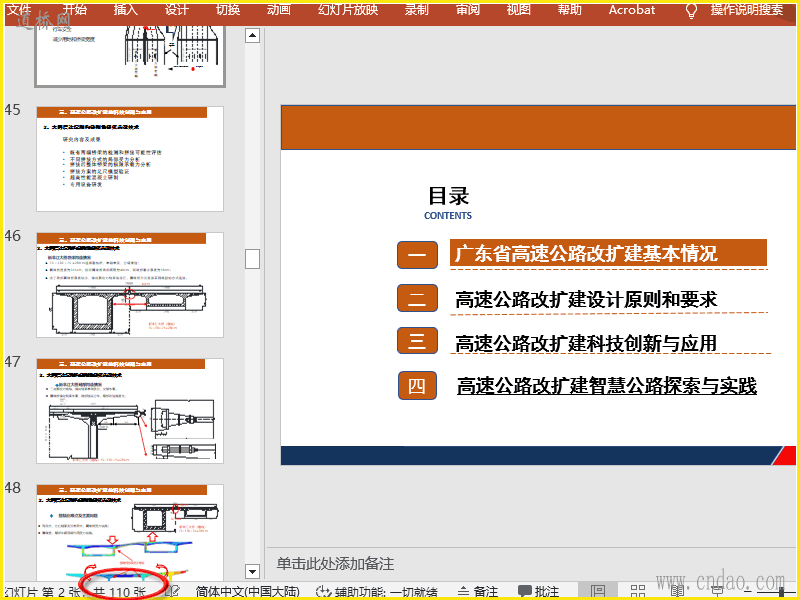Screen dimensions: 800x600
Task: Click the notes area 单击此处添加备注
Action: (x=335, y=564)
